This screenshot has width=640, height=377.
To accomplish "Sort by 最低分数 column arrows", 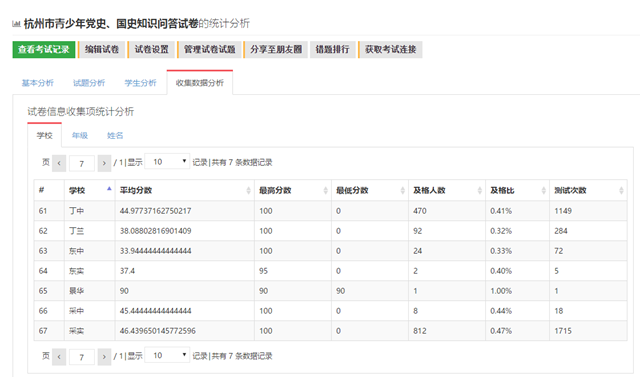I will tap(402, 191).
